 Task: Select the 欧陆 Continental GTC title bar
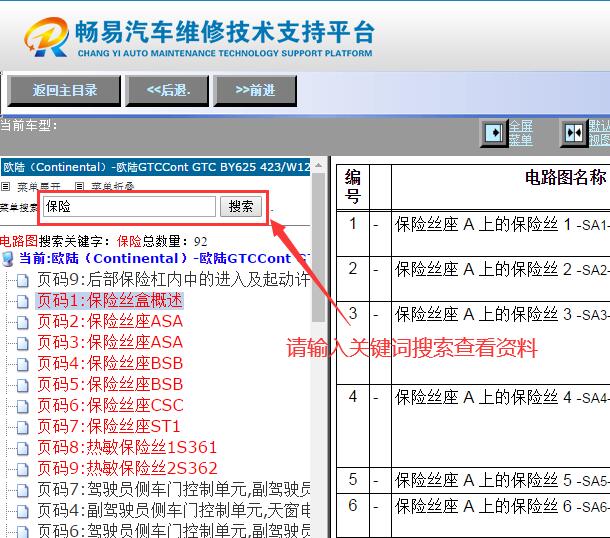pos(156,167)
